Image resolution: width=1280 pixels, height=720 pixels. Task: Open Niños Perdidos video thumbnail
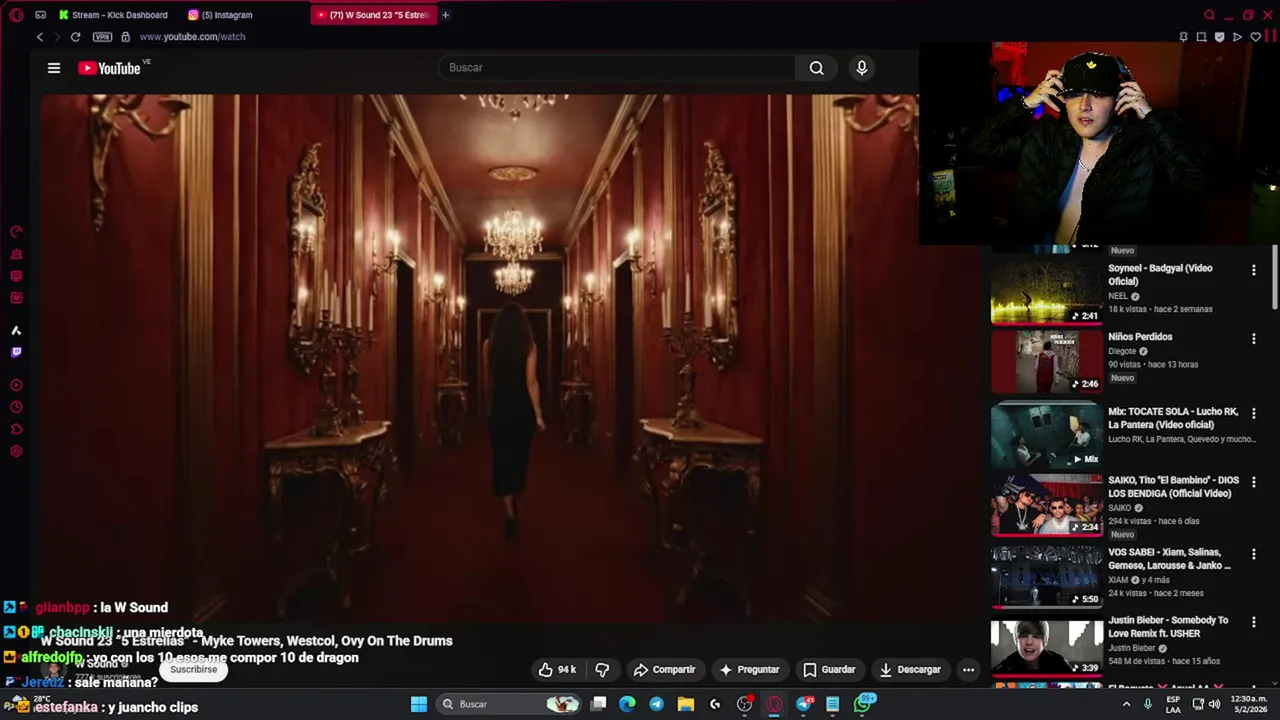point(1046,361)
